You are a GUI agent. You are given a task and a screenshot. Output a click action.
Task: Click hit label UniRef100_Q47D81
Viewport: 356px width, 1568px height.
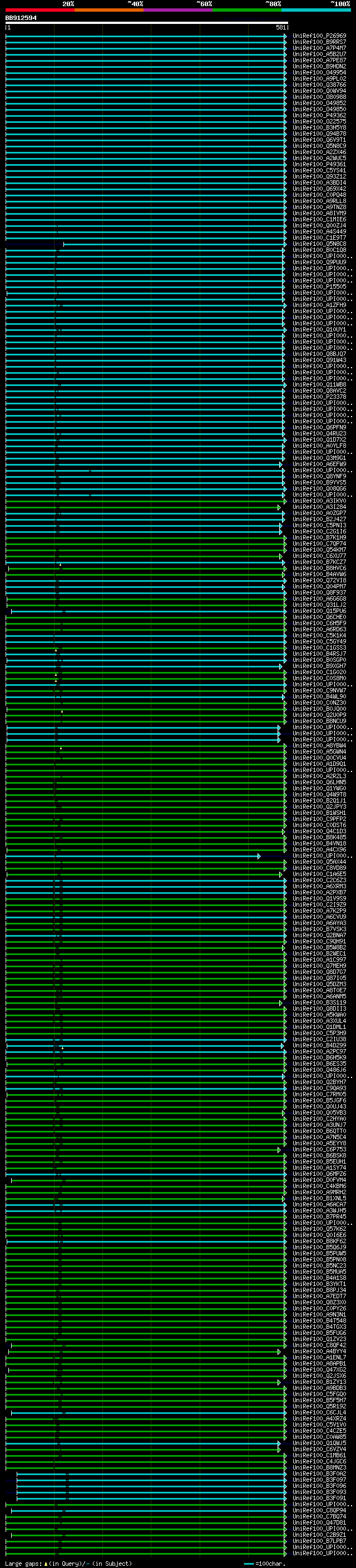coord(319,1522)
